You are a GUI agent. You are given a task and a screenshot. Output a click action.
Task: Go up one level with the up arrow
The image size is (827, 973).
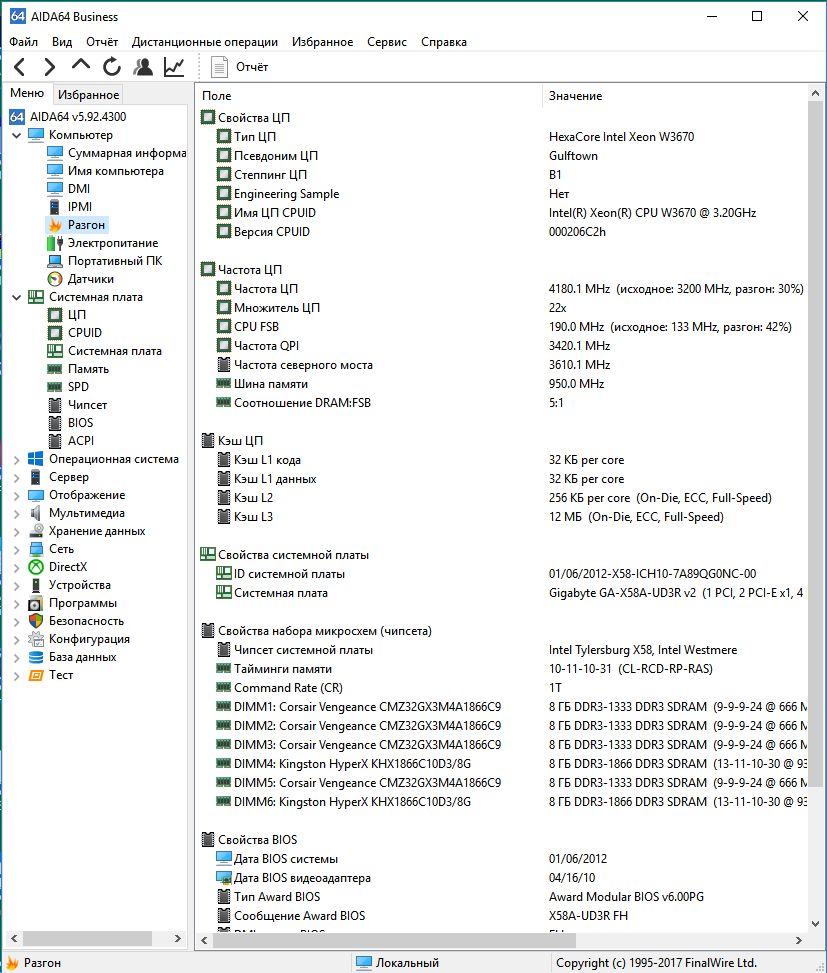pyautogui.click(x=81, y=65)
